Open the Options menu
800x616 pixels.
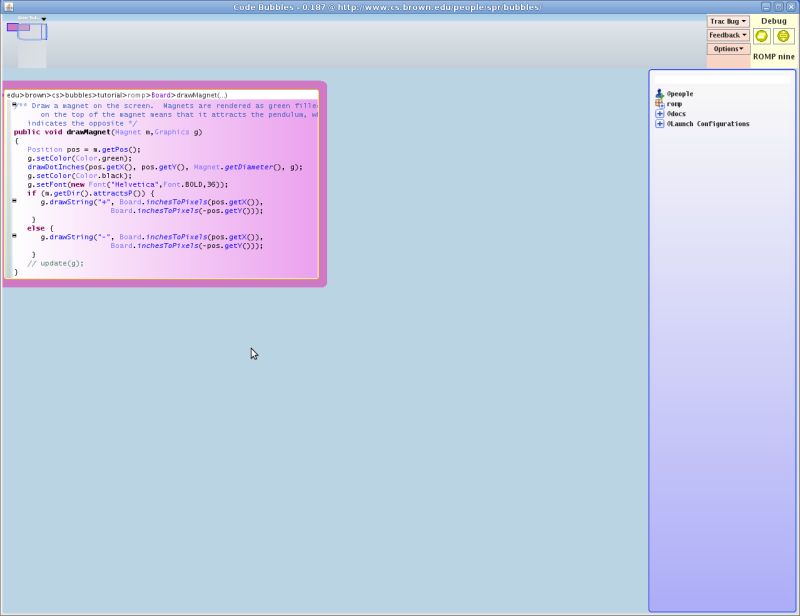tap(726, 48)
